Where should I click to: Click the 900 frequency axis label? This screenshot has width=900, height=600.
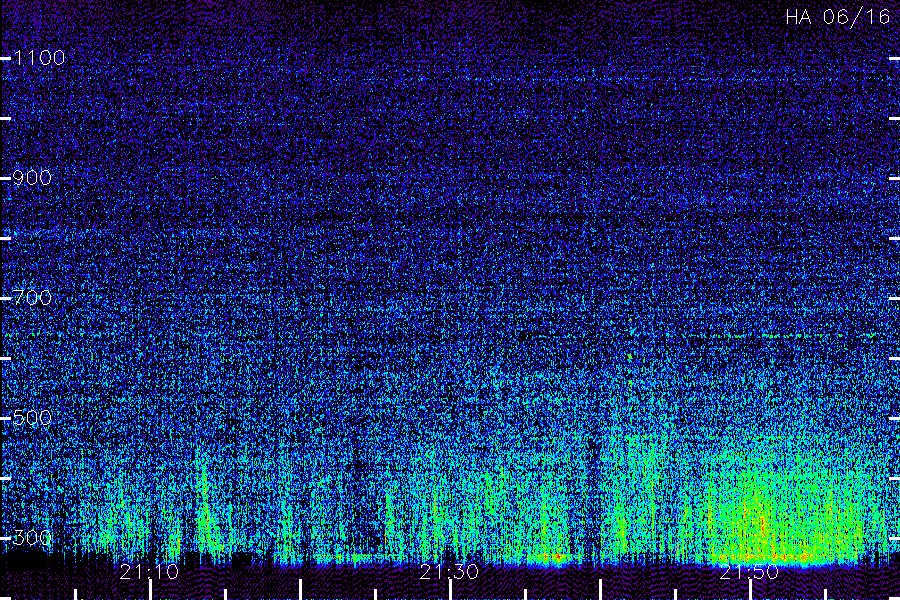click(32, 177)
